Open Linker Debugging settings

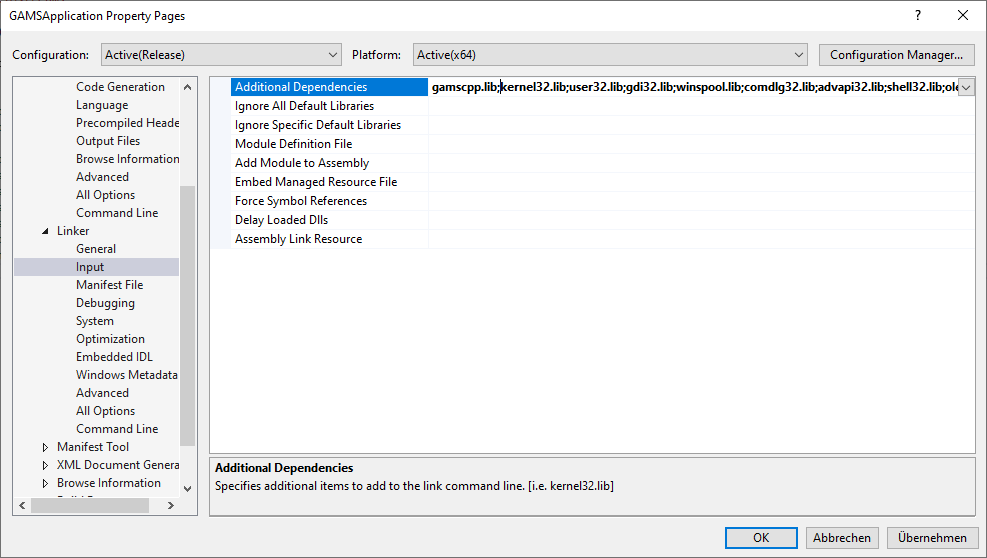(105, 303)
